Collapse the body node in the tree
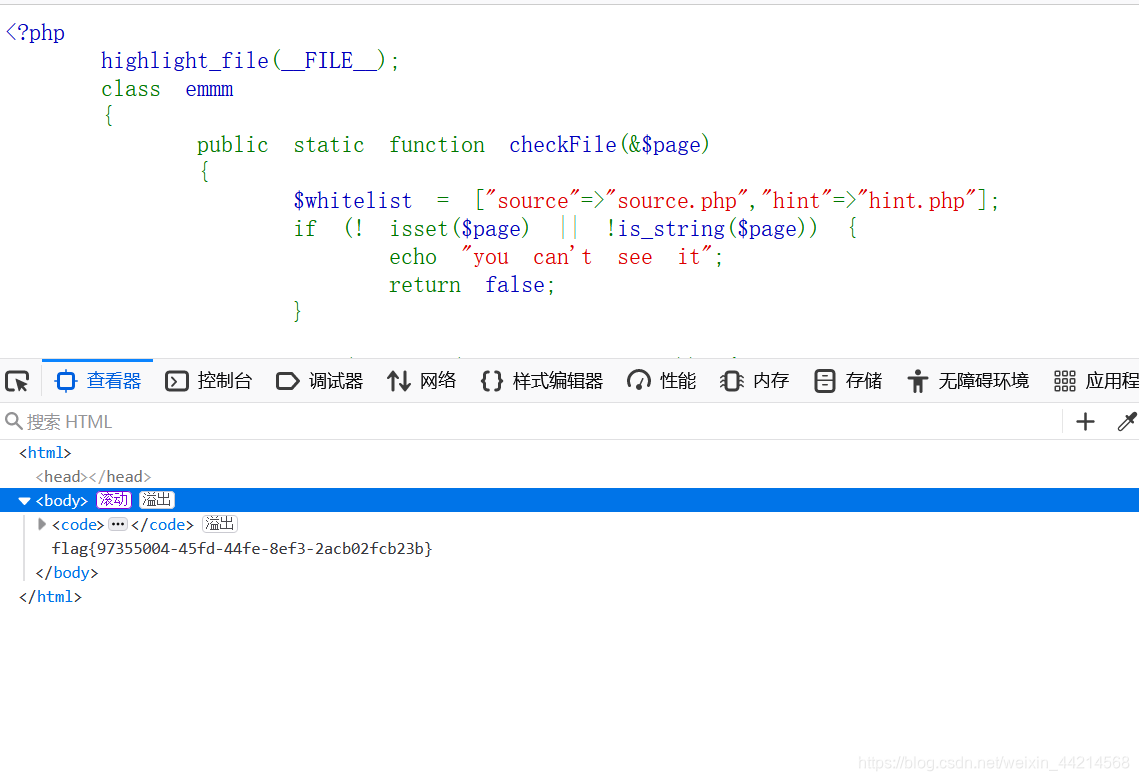 [24, 500]
